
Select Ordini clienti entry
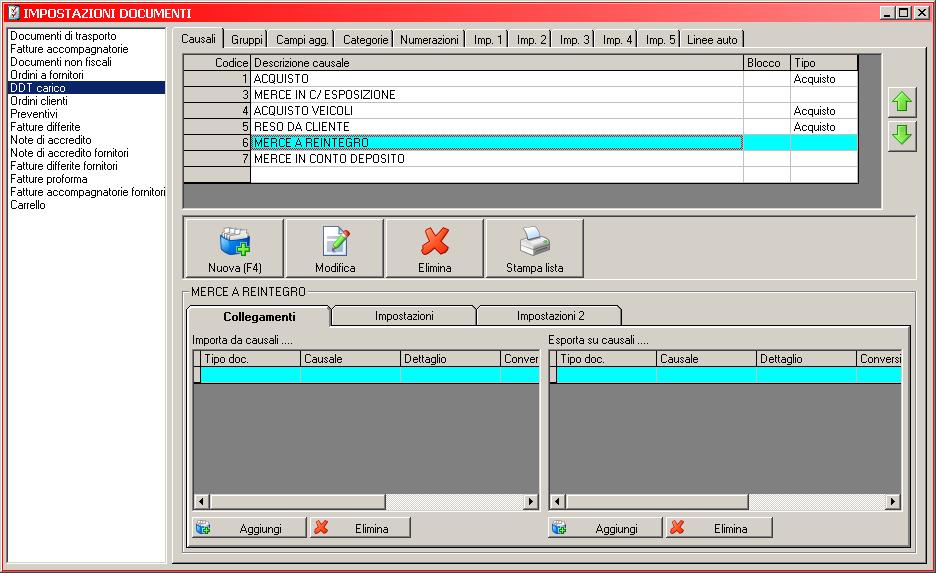click(87, 101)
